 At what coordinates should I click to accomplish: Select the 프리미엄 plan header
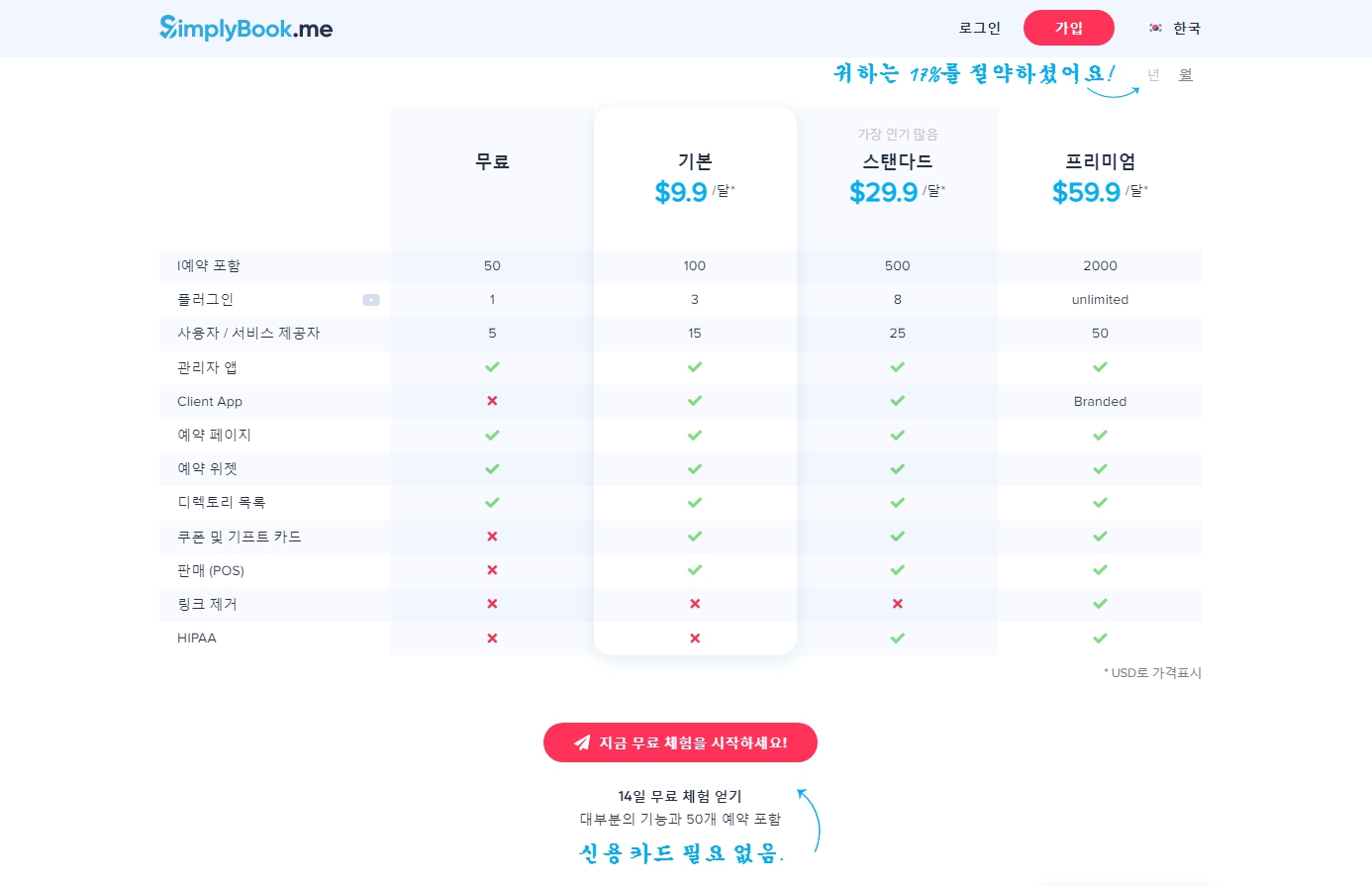click(x=1100, y=161)
